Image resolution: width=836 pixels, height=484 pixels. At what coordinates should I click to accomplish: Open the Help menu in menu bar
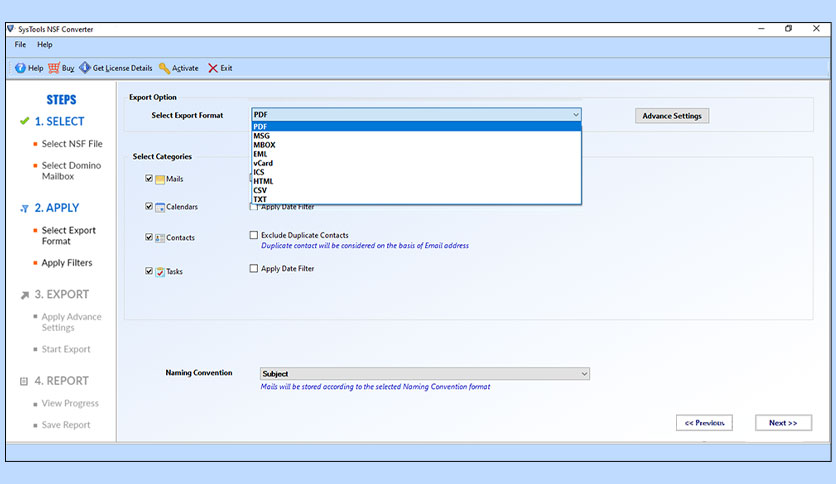click(45, 45)
